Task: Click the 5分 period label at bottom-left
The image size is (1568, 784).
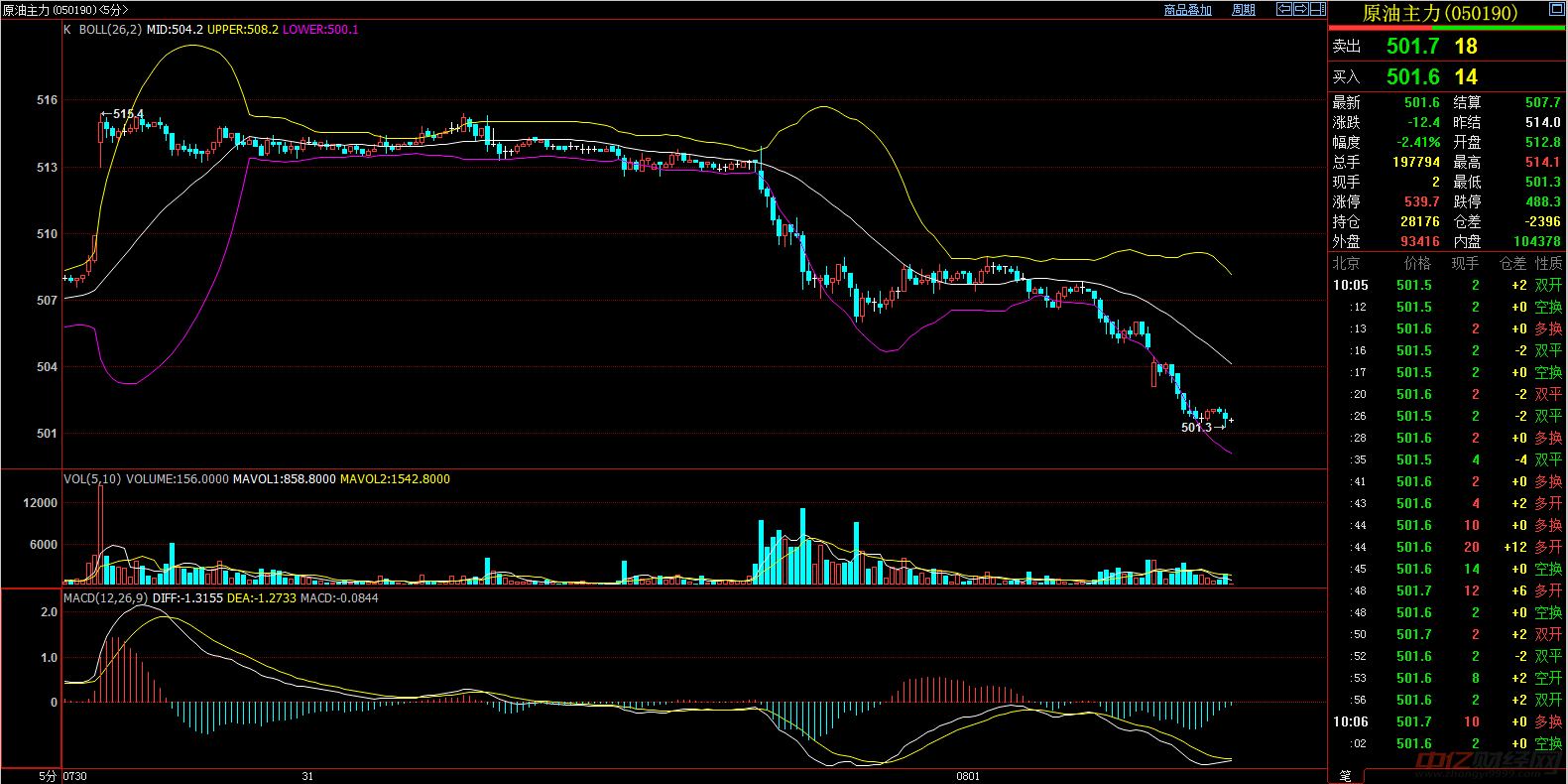Action: pos(47,776)
